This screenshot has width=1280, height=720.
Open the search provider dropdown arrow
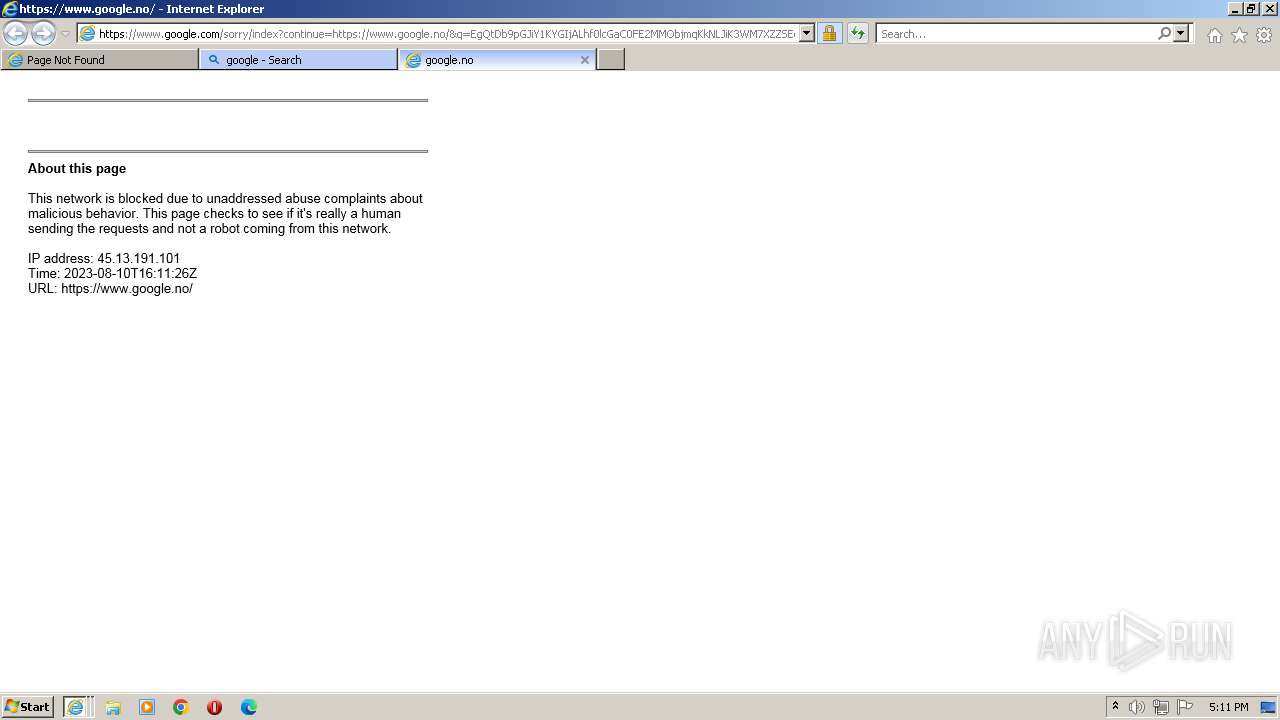click(x=1181, y=34)
